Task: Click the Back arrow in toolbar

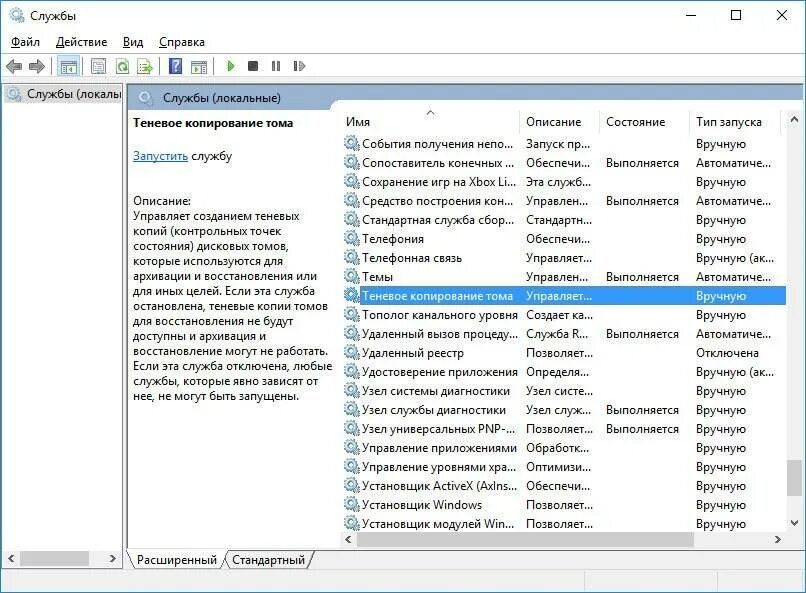Action: coord(14,66)
